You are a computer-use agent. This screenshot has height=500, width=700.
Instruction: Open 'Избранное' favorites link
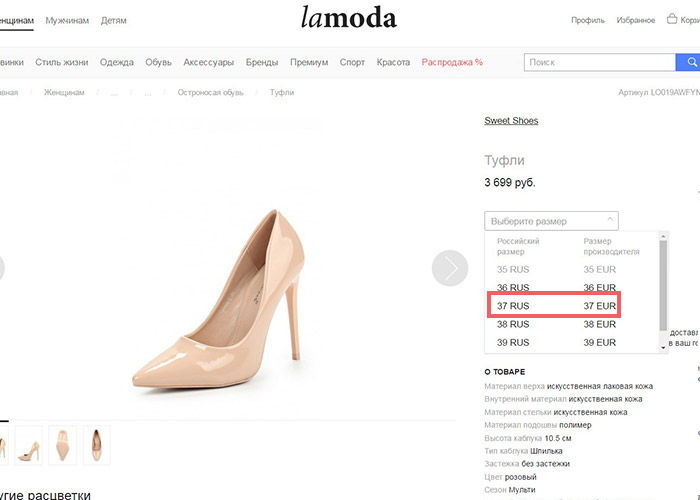point(636,20)
